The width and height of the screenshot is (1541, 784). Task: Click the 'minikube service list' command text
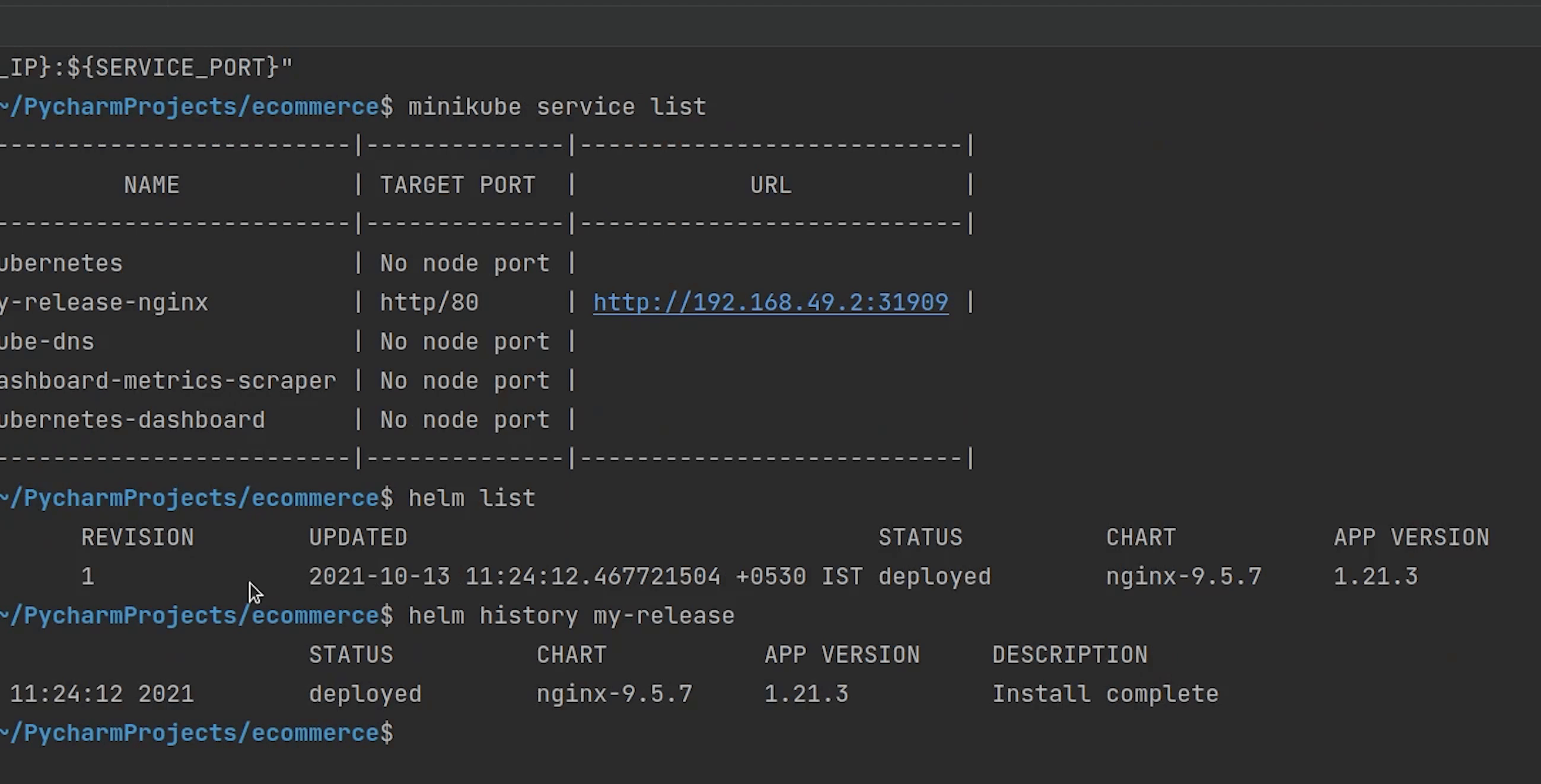tap(556, 107)
